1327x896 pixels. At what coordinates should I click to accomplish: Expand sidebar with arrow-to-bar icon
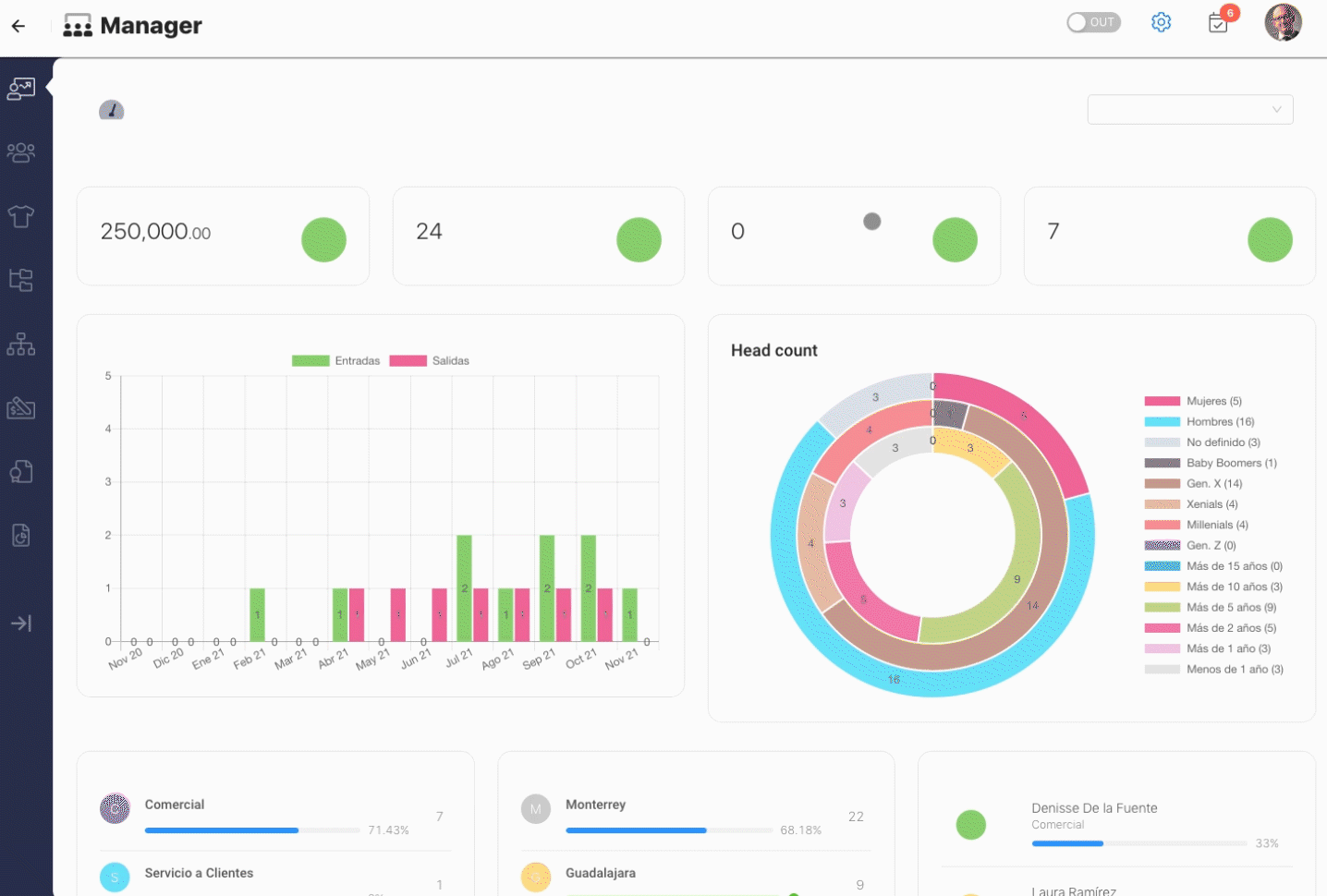click(21, 624)
